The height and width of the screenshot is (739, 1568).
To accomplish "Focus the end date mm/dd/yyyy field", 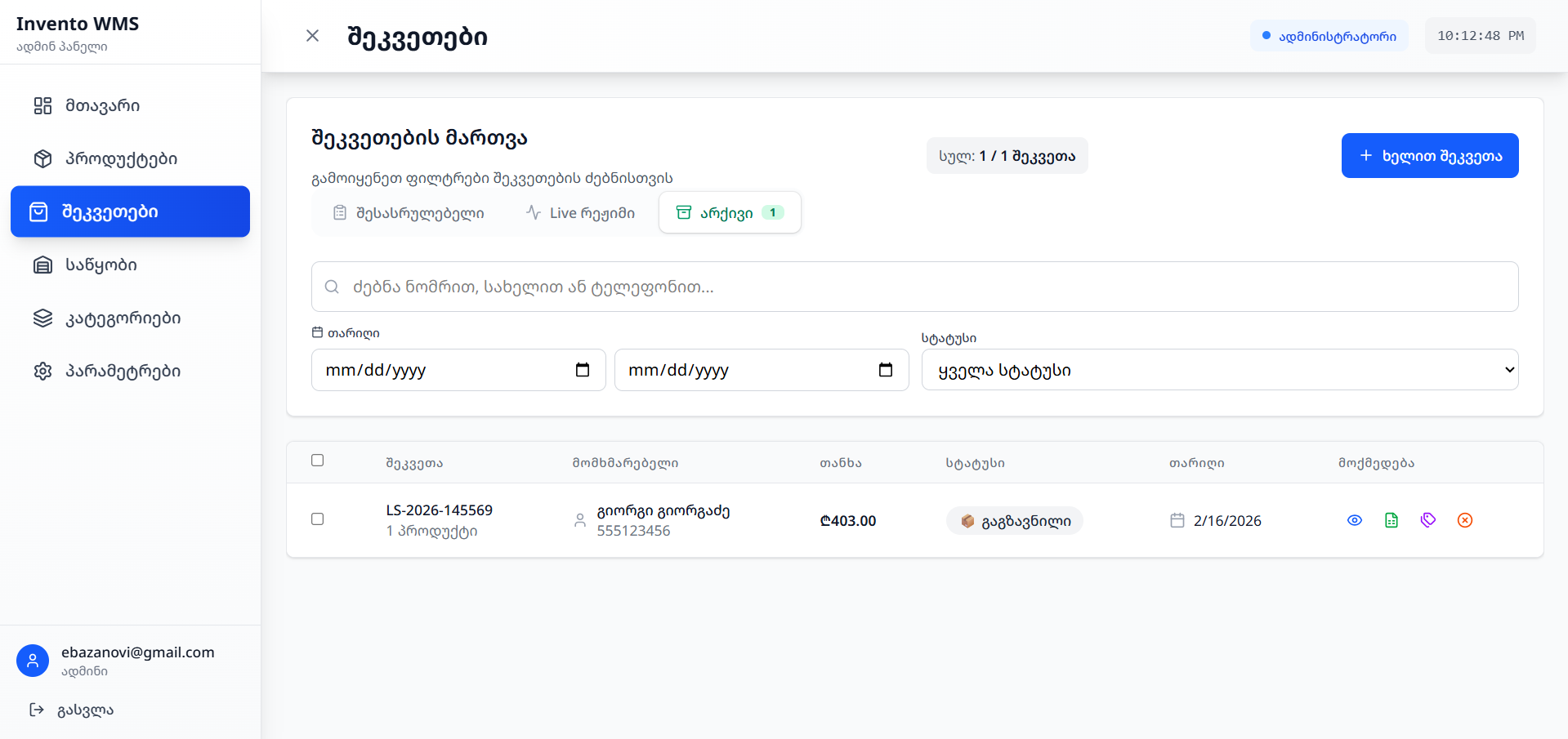I will coord(762,370).
